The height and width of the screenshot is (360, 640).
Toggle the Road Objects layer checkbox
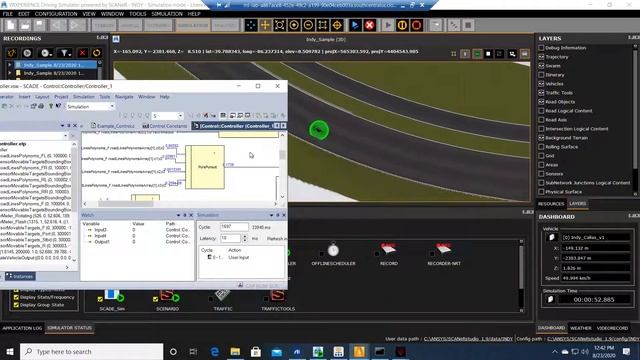pos(541,102)
